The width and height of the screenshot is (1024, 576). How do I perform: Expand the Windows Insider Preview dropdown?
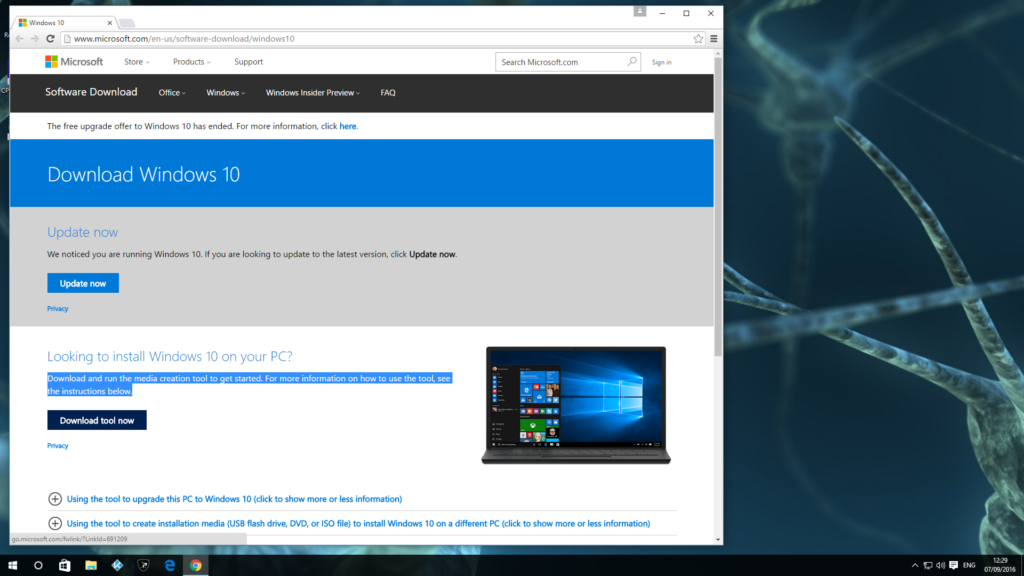tap(312, 93)
